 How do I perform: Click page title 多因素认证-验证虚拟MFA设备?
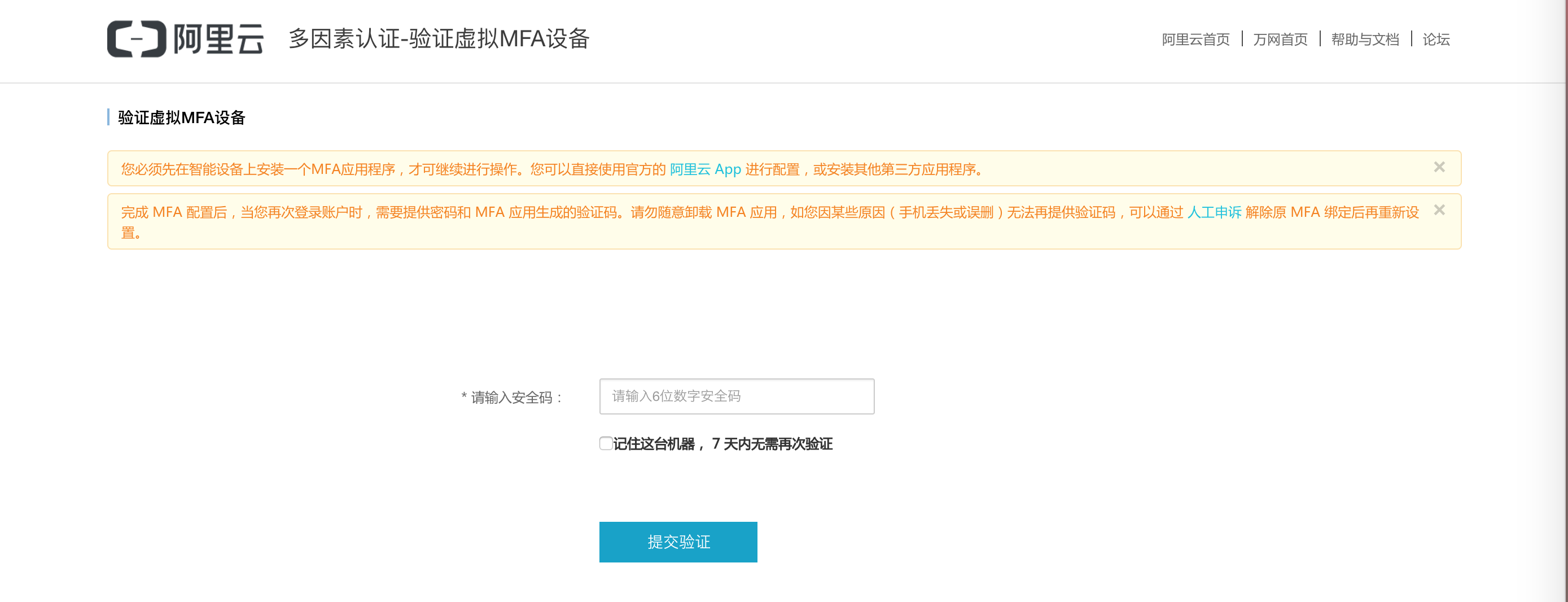439,39
